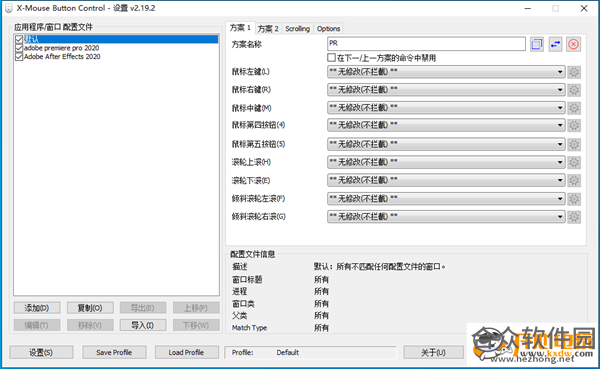
Task: Open gear settings for 鼠标左键(L)
Action: (x=574, y=72)
